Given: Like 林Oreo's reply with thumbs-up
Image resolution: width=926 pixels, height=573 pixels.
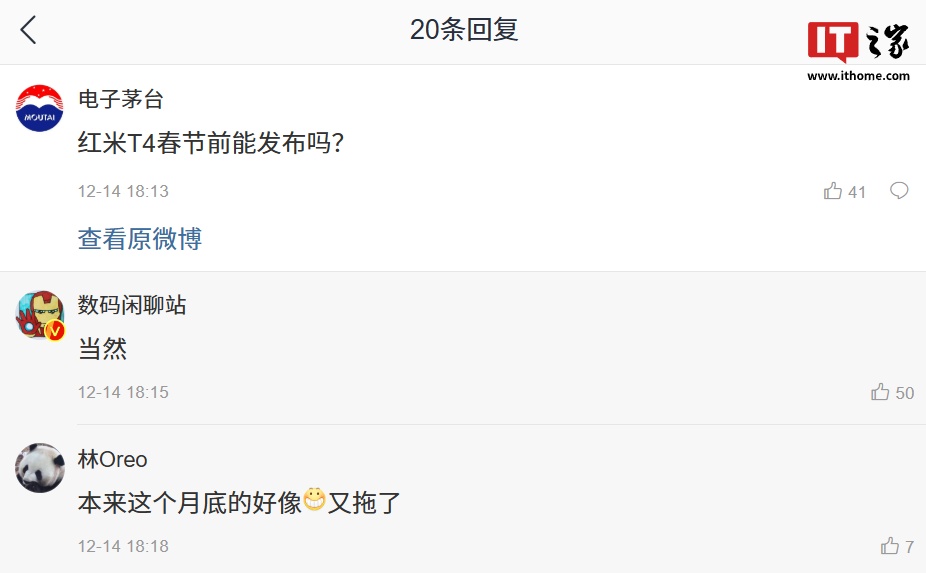Looking at the screenshot, I should coord(889,546).
